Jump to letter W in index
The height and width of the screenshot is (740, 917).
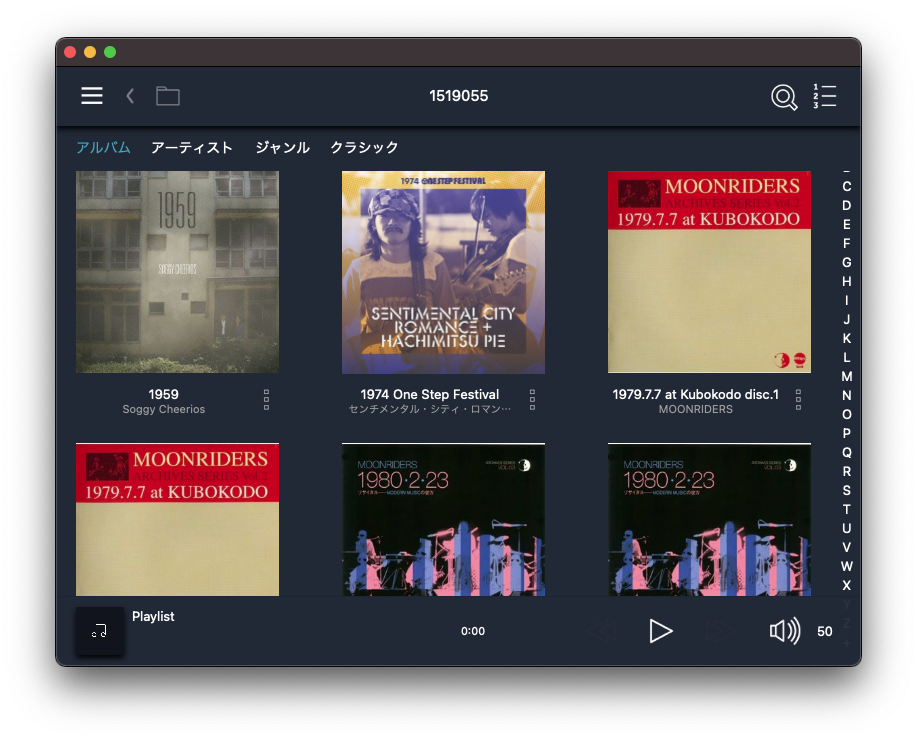click(846, 567)
